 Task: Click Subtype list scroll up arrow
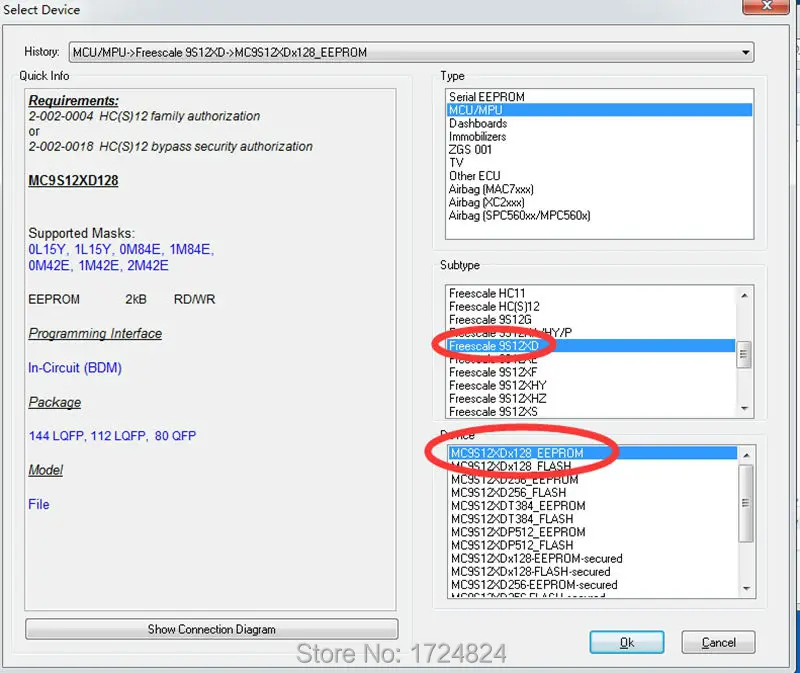point(744,295)
